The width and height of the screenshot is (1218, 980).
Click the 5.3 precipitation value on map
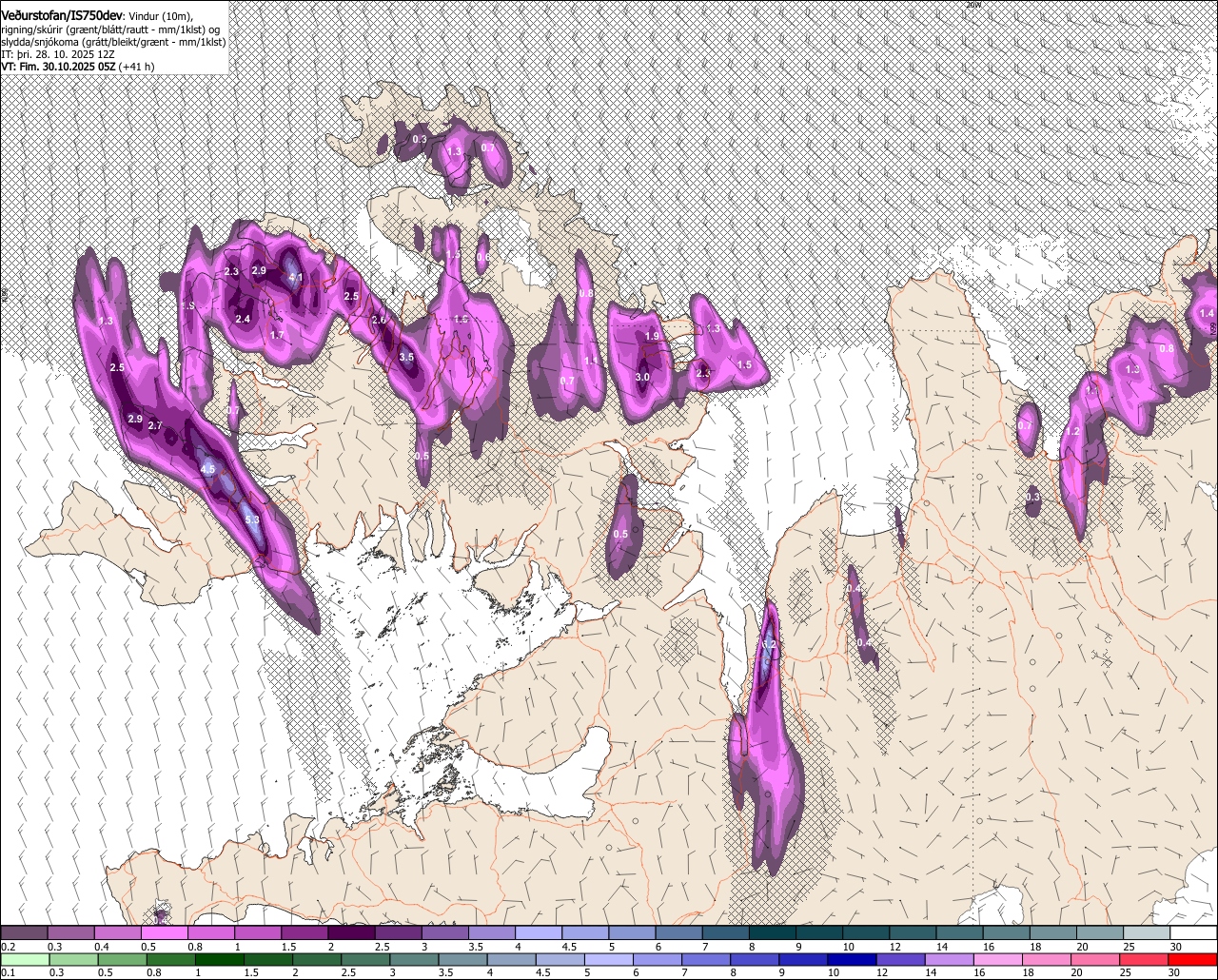pyautogui.click(x=252, y=520)
